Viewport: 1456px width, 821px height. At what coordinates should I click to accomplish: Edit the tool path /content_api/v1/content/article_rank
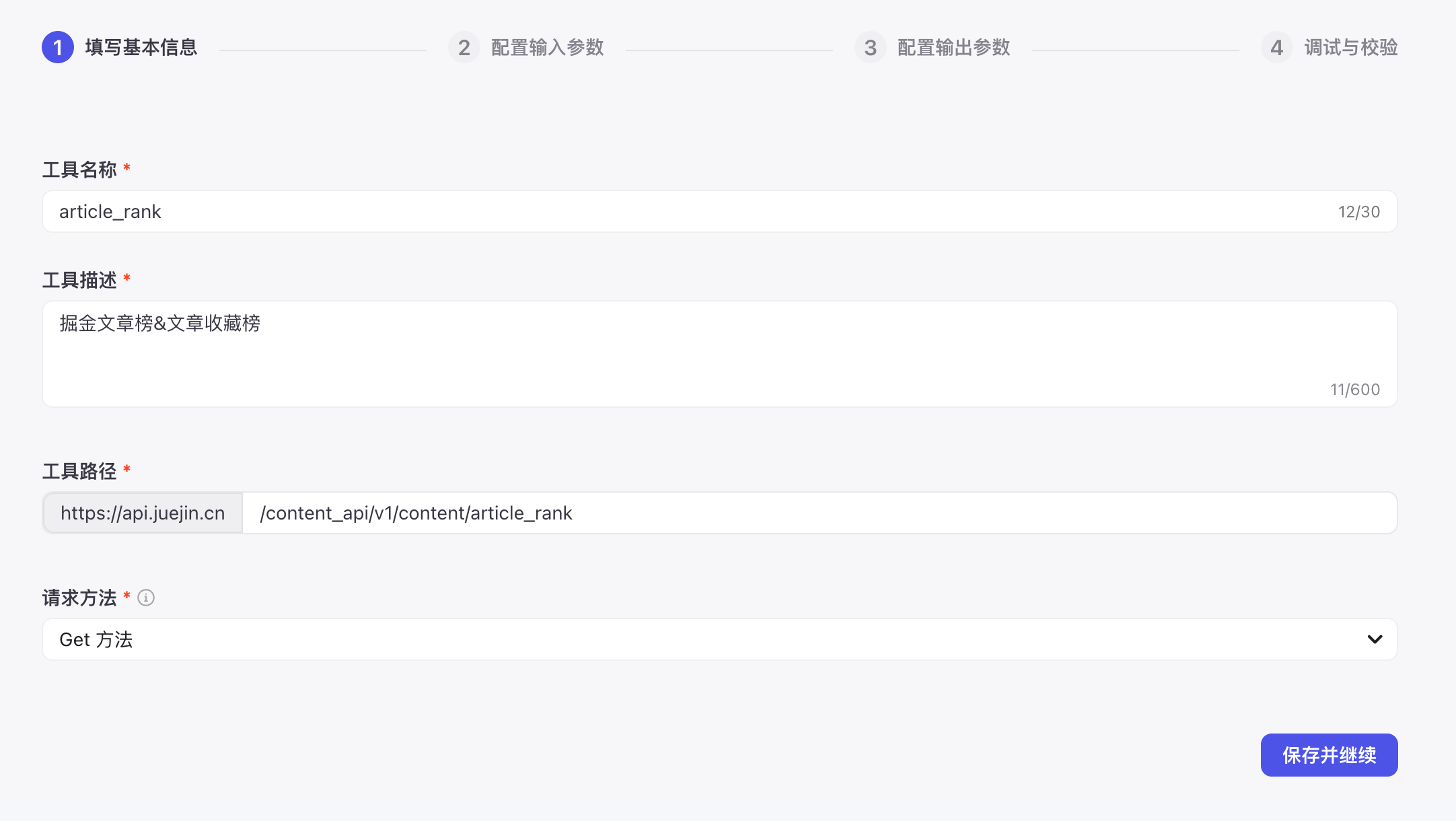point(820,513)
